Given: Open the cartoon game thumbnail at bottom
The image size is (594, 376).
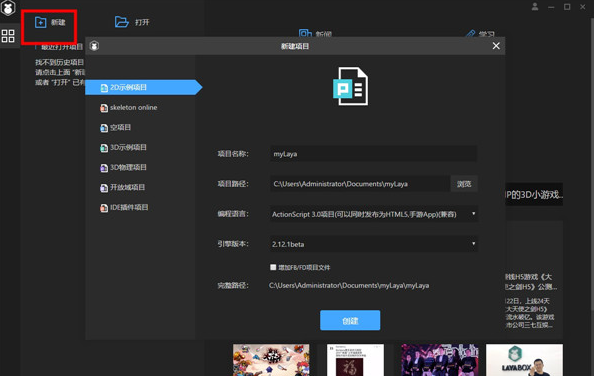Looking at the screenshot, I should (271, 360).
